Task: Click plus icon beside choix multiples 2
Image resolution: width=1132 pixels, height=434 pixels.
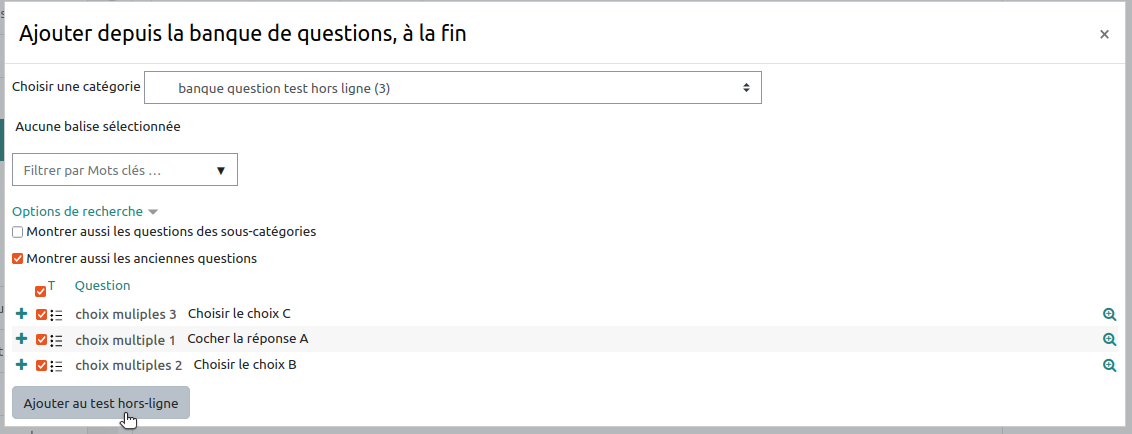Action: coord(22,365)
